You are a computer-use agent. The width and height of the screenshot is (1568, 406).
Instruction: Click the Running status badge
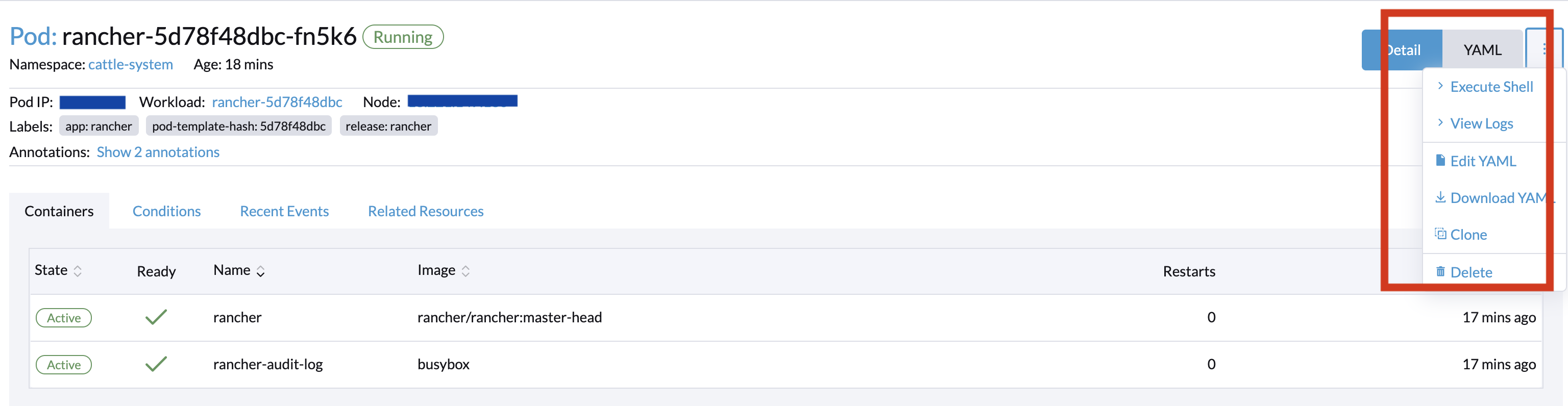point(402,37)
